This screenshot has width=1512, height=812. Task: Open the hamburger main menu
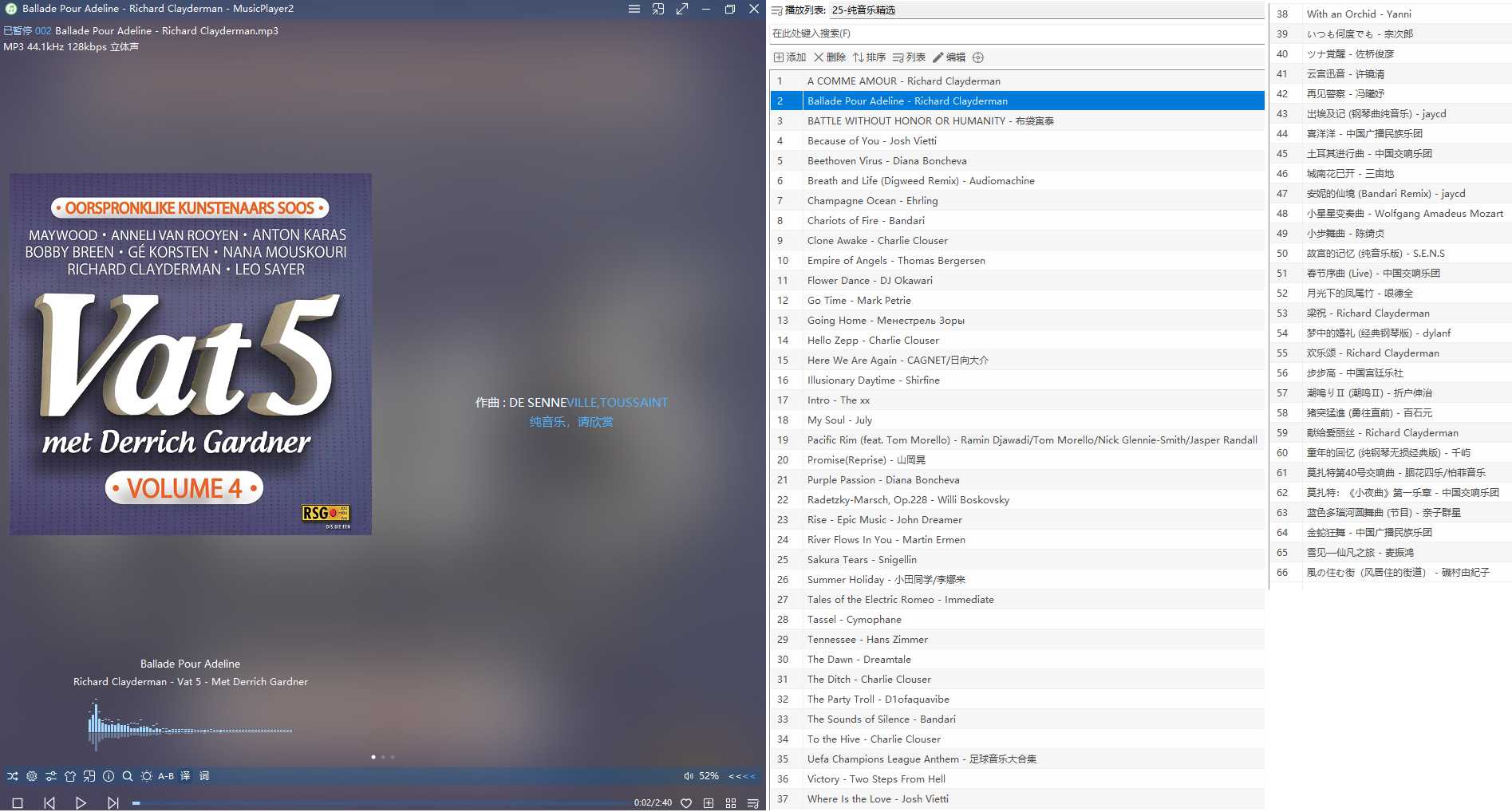[634, 9]
